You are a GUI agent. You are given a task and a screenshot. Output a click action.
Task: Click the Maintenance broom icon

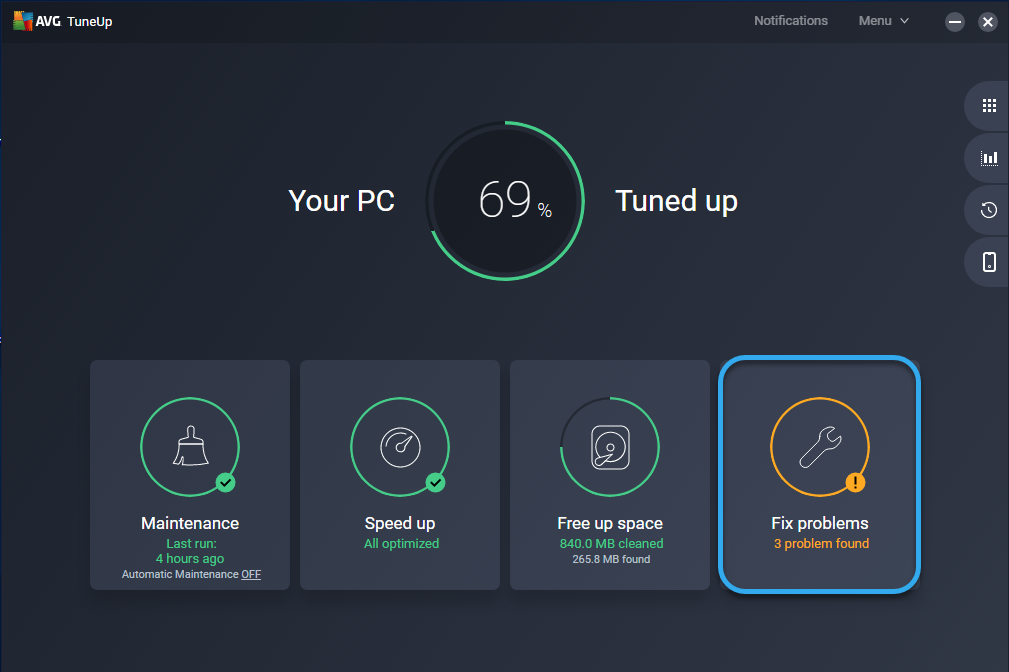pyautogui.click(x=190, y=446)
